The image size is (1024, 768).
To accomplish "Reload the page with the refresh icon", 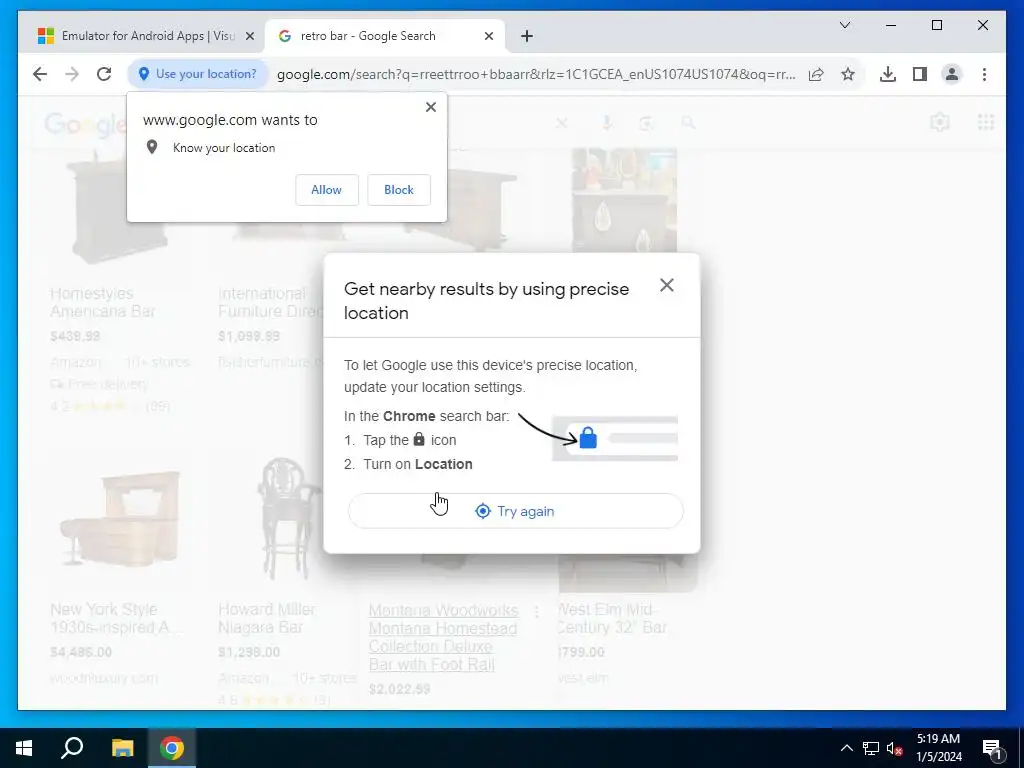I will pyautogui.click(x=104, y=74).
